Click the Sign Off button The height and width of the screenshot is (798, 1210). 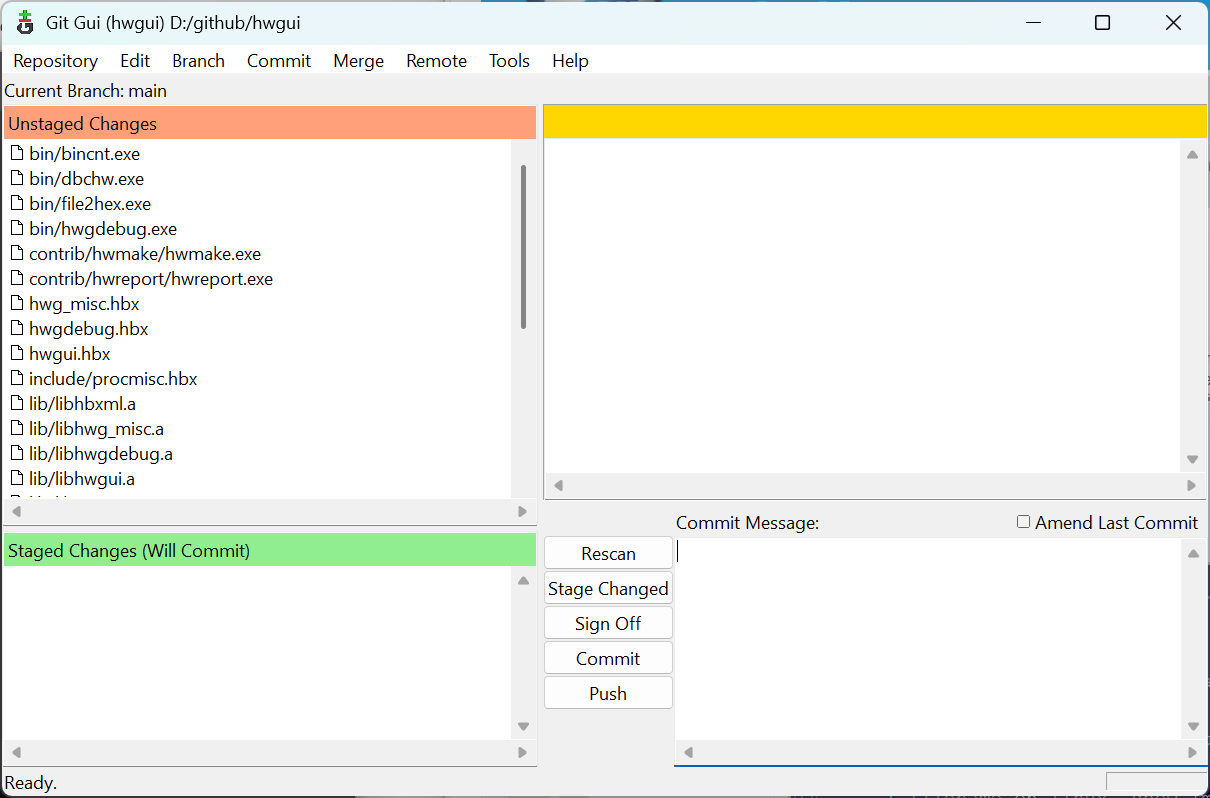pos(608,624)
